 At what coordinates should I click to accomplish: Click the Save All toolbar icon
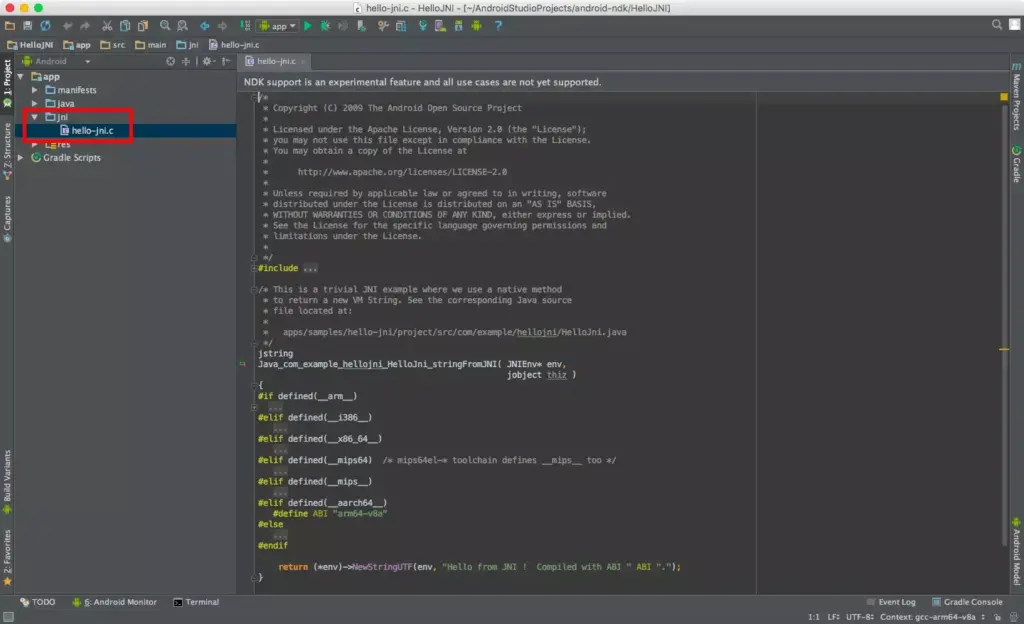pyautogui.click(x=27, y=25)
